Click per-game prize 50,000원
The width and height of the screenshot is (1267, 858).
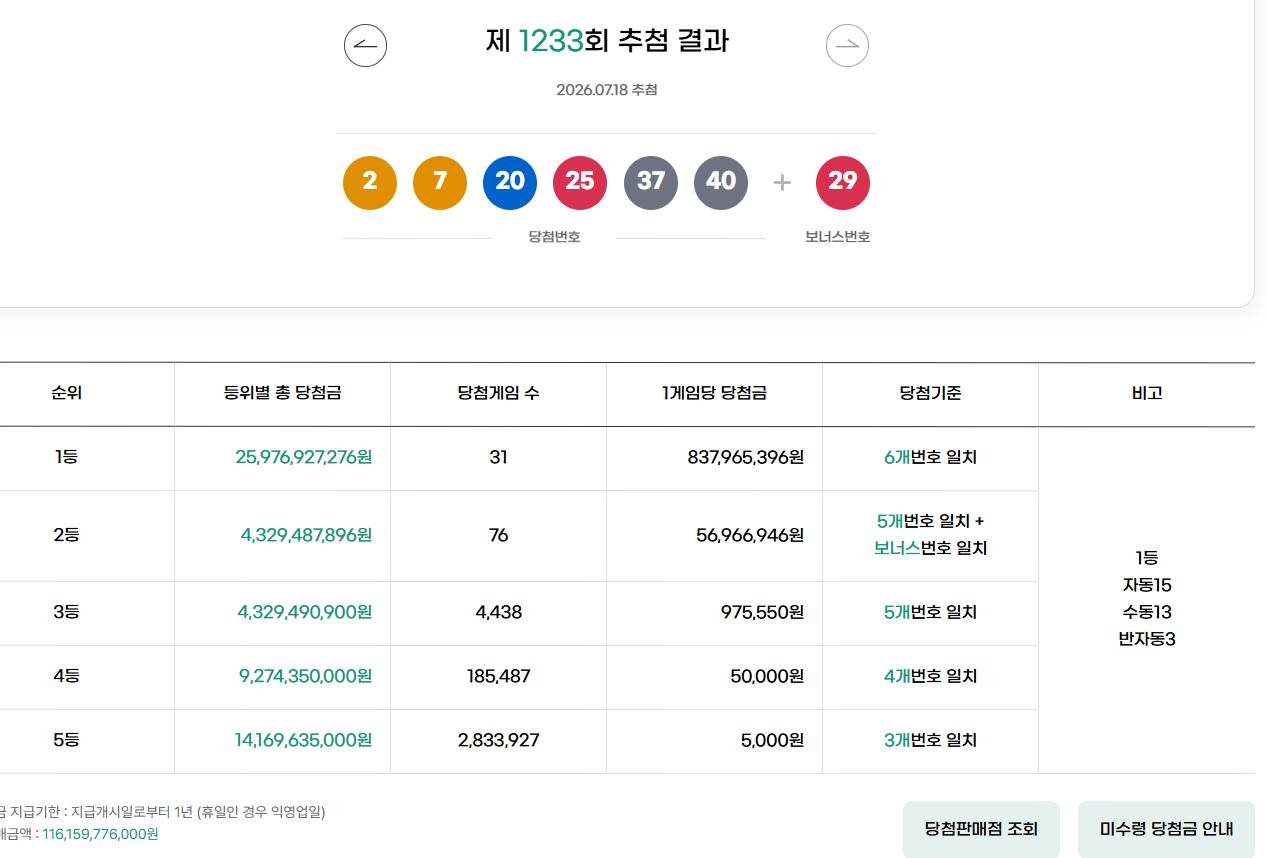coord(767,676)
